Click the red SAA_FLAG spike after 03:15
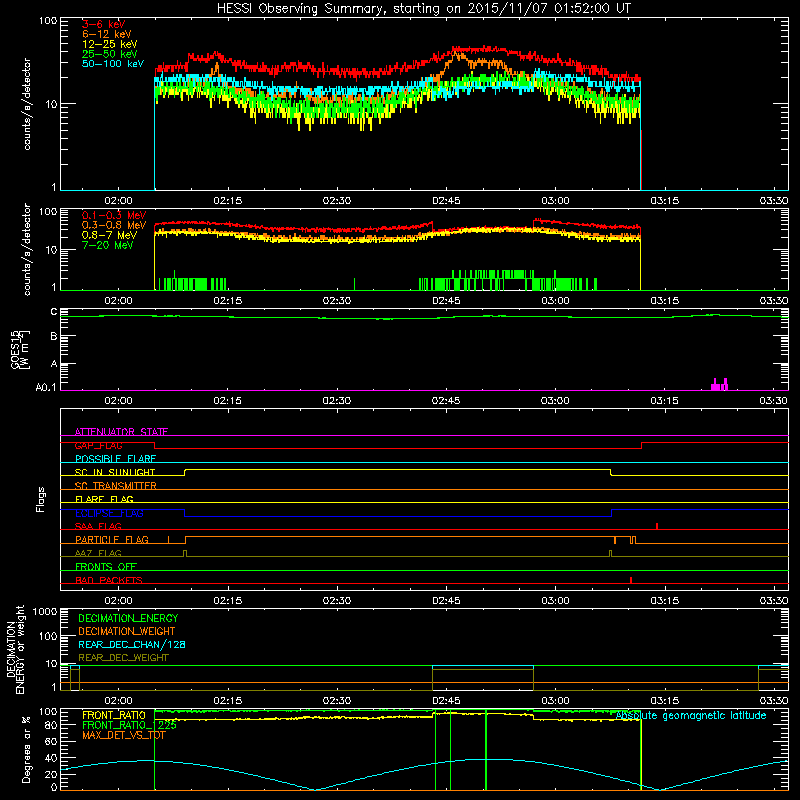The width and height of the screenshot is (800, 800). [x=657, y=526]
